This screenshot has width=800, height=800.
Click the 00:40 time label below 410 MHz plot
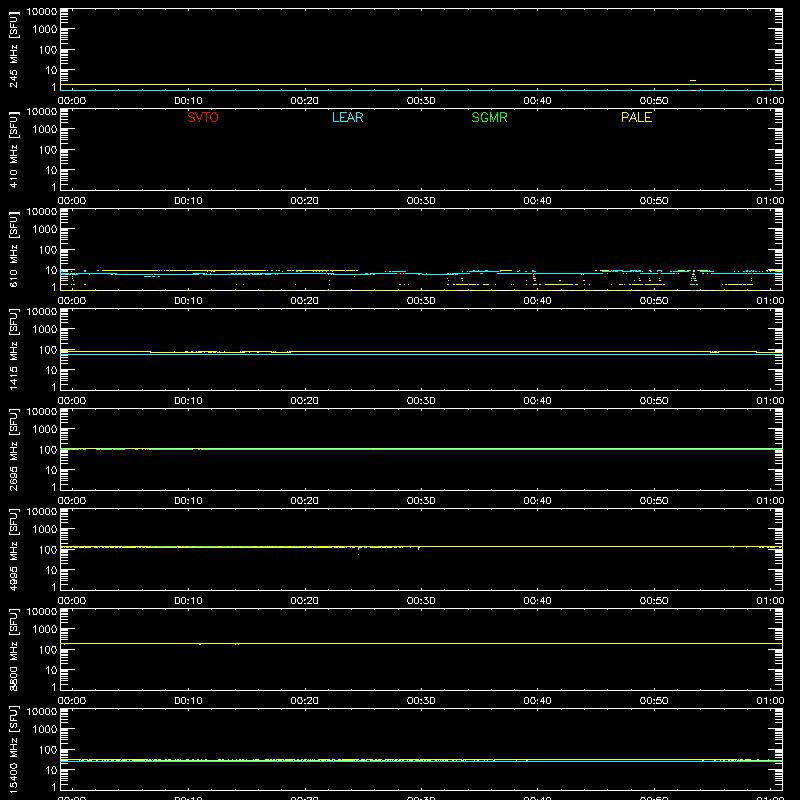537,201
